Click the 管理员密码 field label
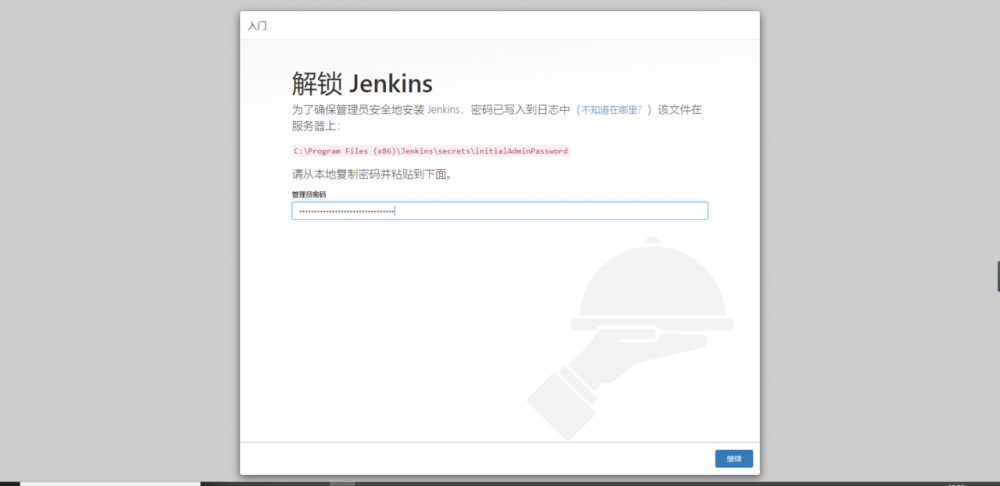The height and width of the screenshot is (486, 1000). tap(309, 195)
